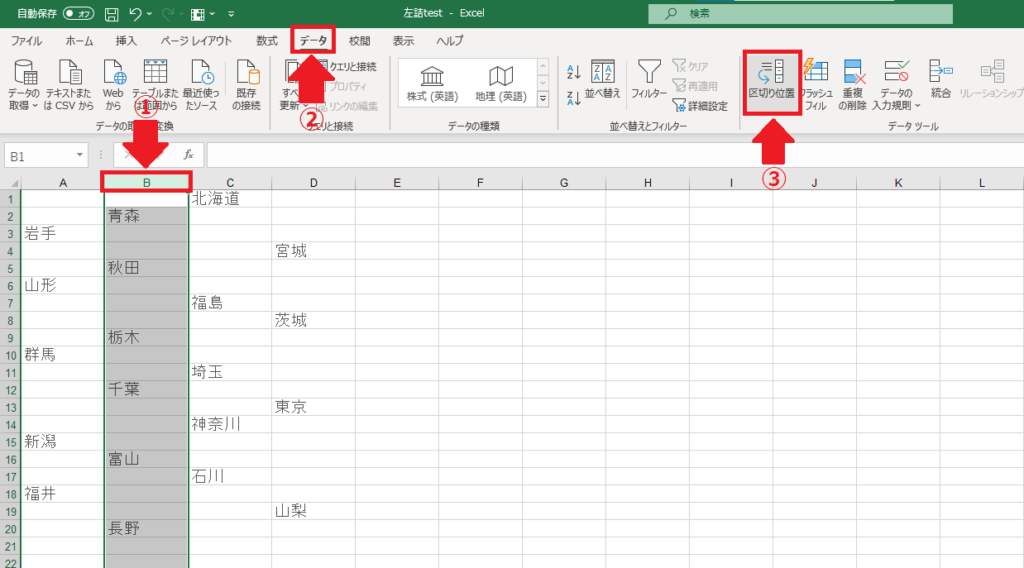Click the Name Box showing B1
The height and width of the screenshot is (568, 1024).
(38, 156)
